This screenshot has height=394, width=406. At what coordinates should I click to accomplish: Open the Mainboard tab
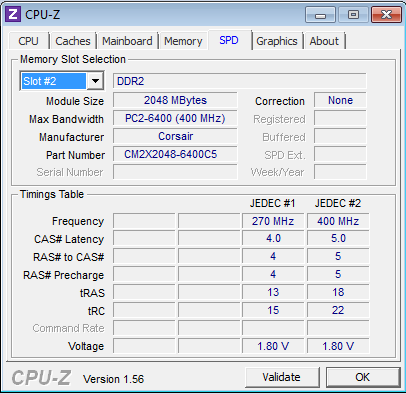tap(127, 41)
